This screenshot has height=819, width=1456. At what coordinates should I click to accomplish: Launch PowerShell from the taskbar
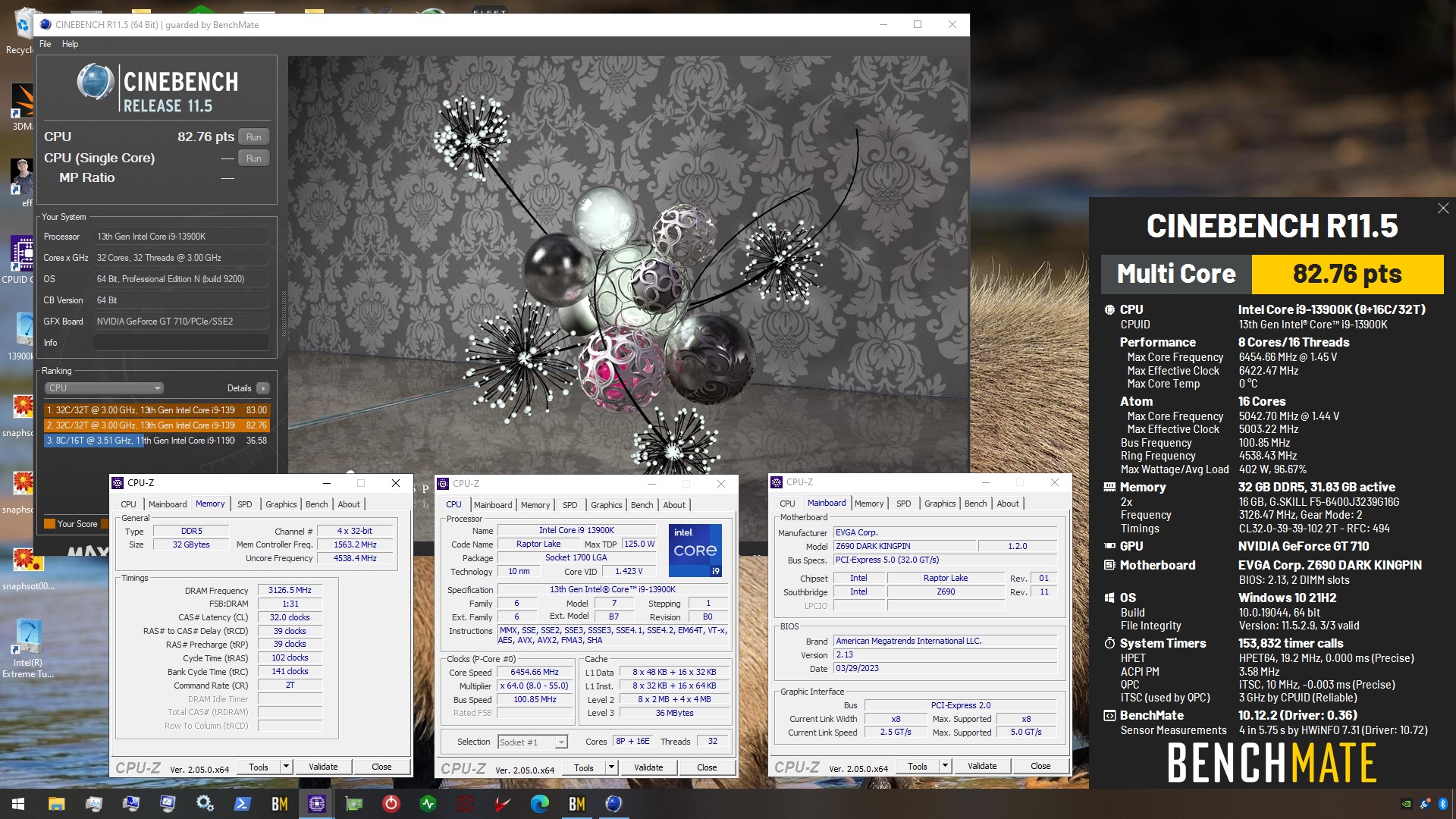(242, 804)
